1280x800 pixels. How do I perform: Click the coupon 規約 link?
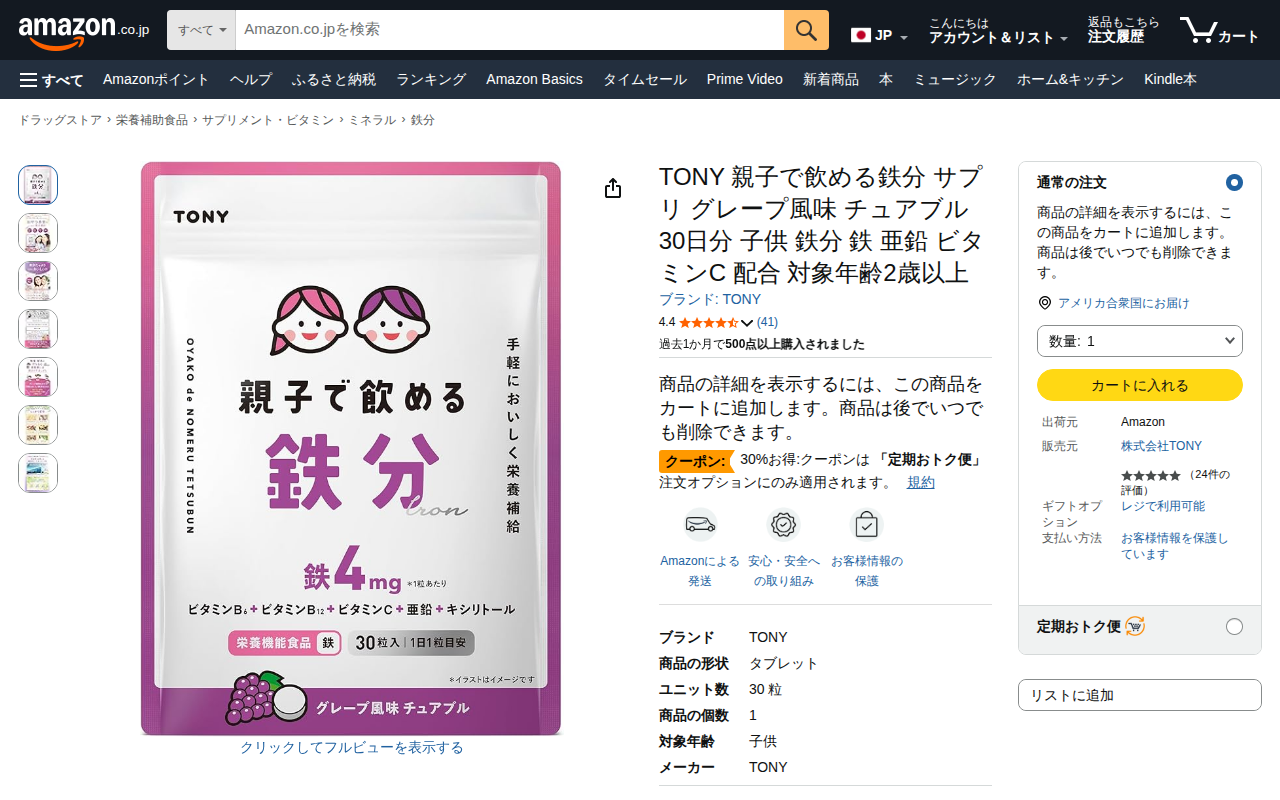click(x=921, y=483)
